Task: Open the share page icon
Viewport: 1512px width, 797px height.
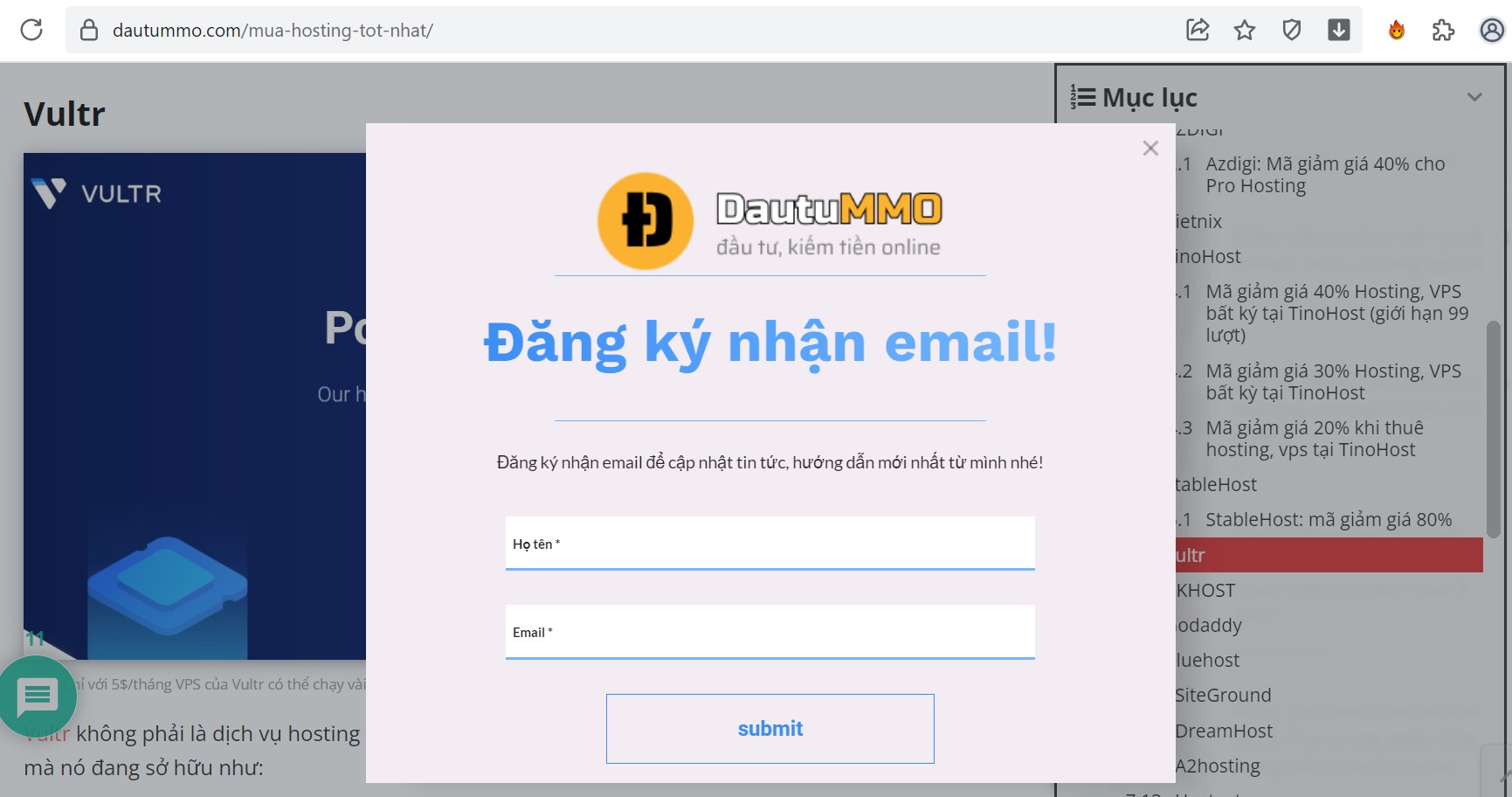Action: click(x=1198, y=30)
